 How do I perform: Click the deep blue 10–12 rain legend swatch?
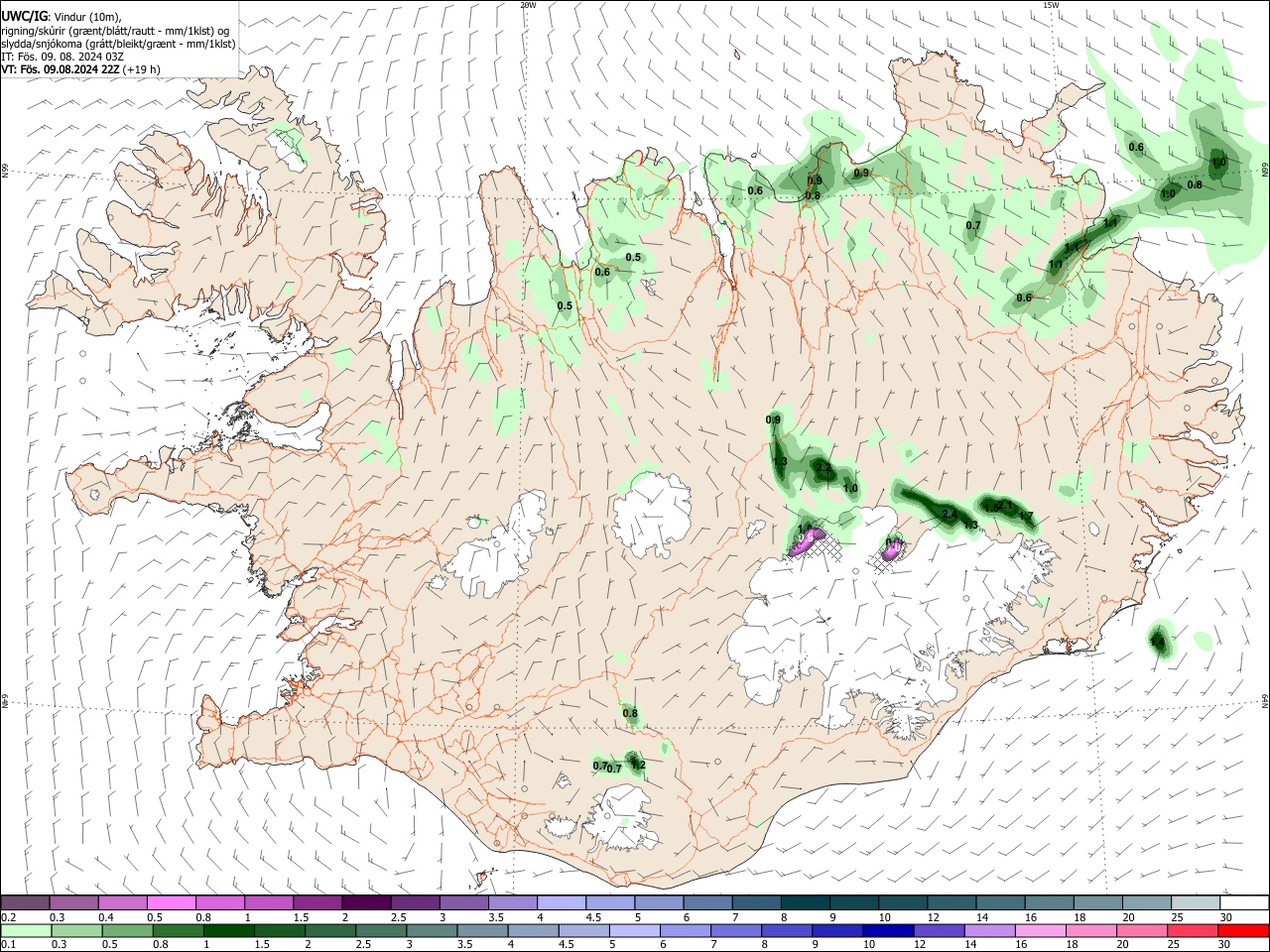point(889,930)
